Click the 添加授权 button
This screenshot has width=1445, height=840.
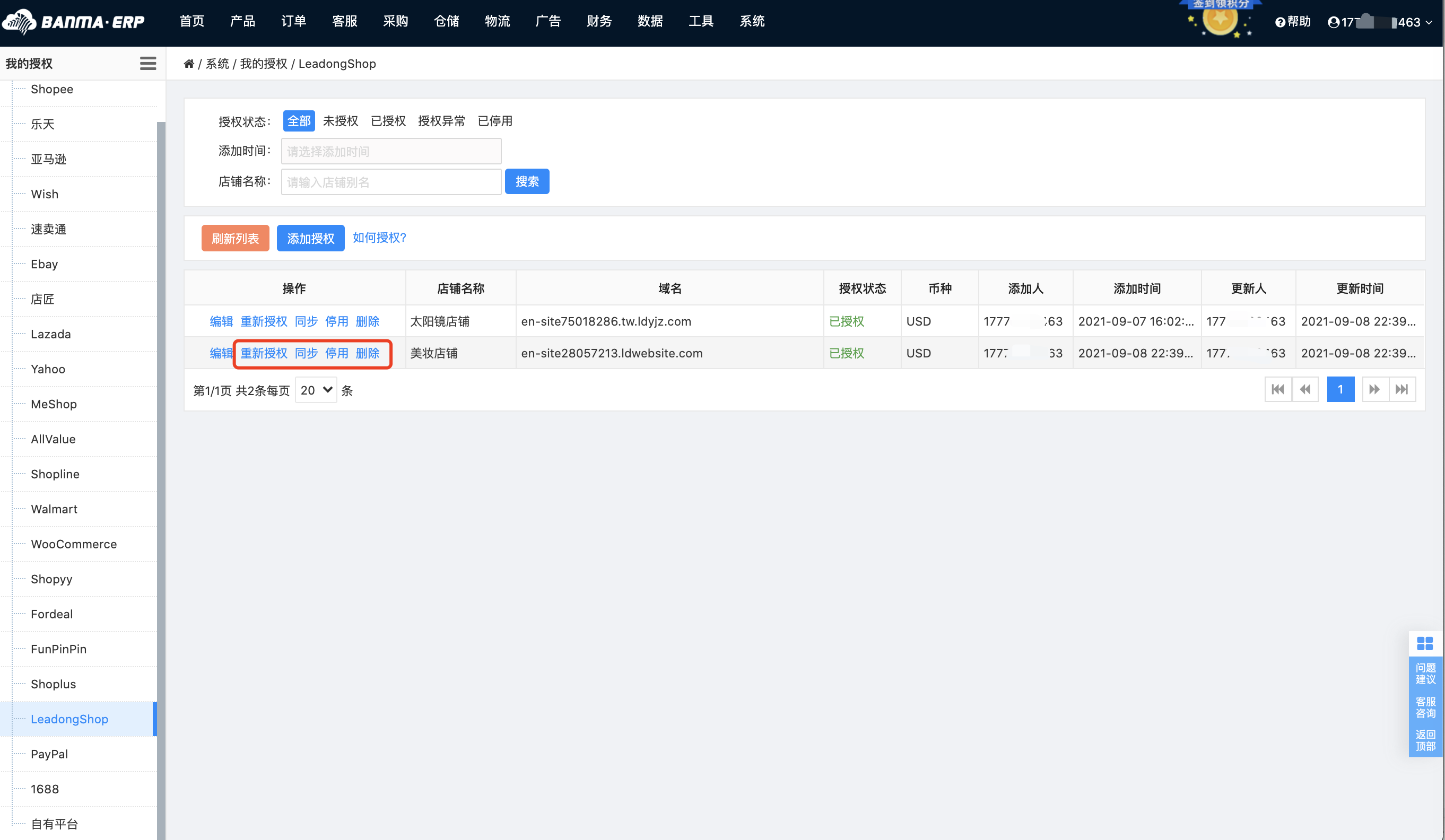[310, 238]
